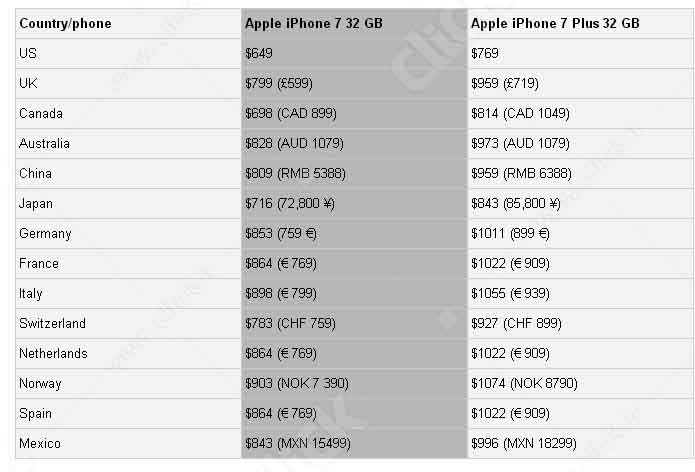Image resolution: width=695 pixels, height=472 pixels.
Task: Select the $769 US iPhone 7 Plus price
Action: point(485,53)
